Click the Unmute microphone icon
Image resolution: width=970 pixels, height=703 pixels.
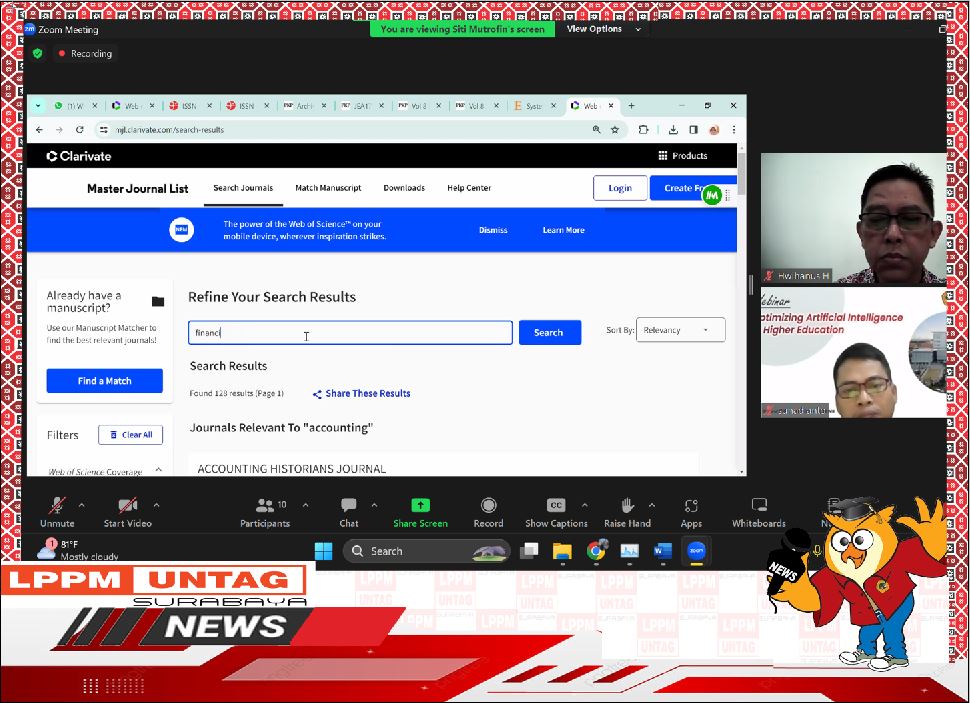pos(57,506)
